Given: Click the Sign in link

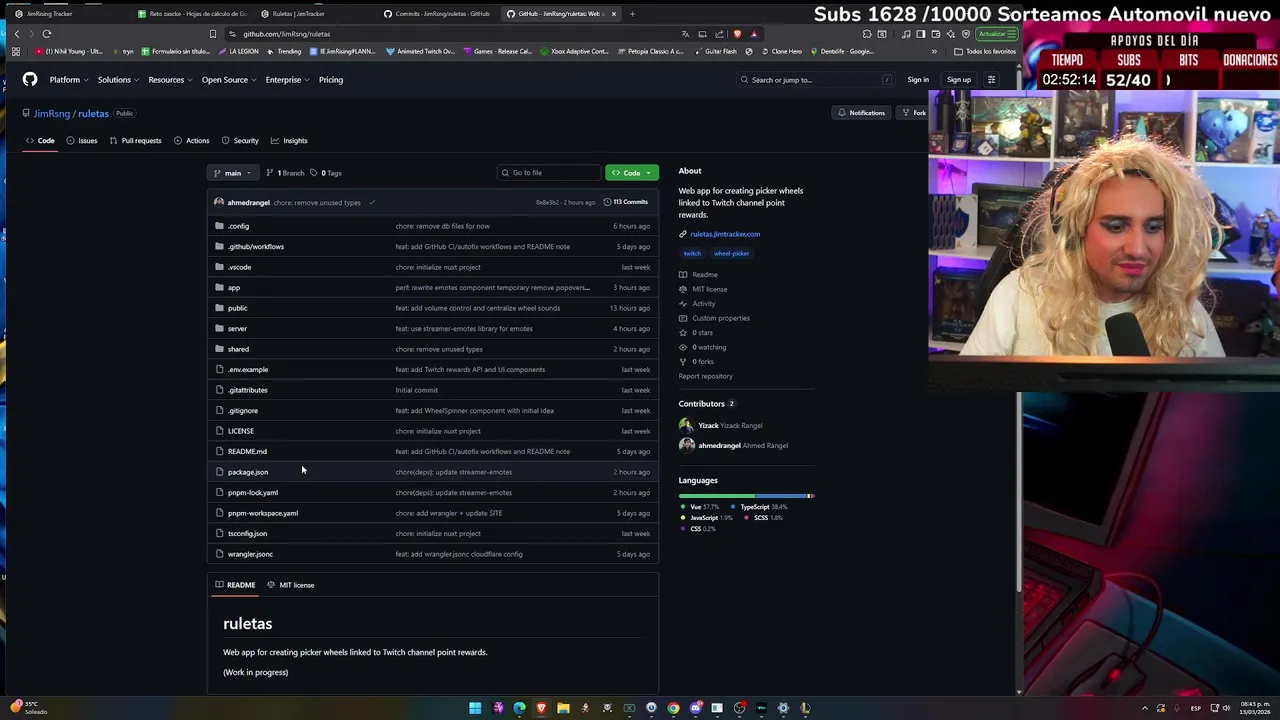Looking at the screenshot, I should (x=918, y=79).
